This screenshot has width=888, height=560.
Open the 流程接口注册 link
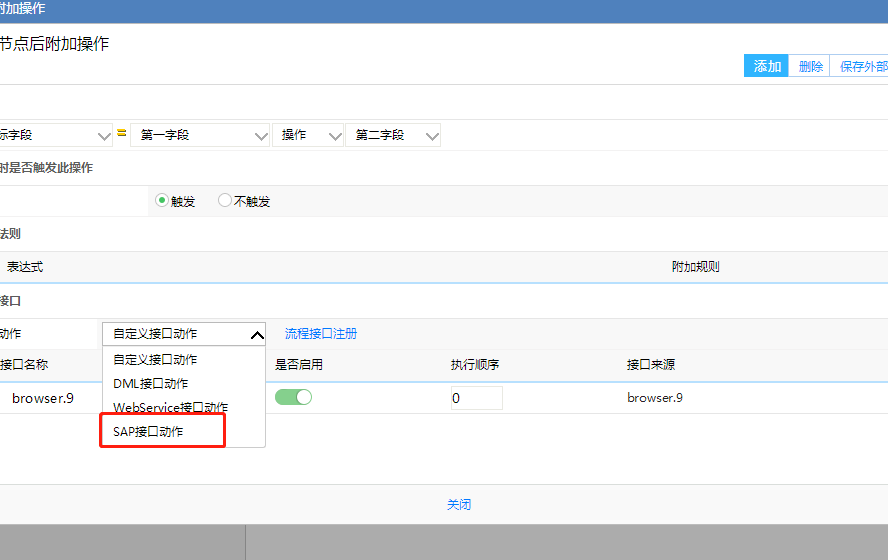[321, 334]
